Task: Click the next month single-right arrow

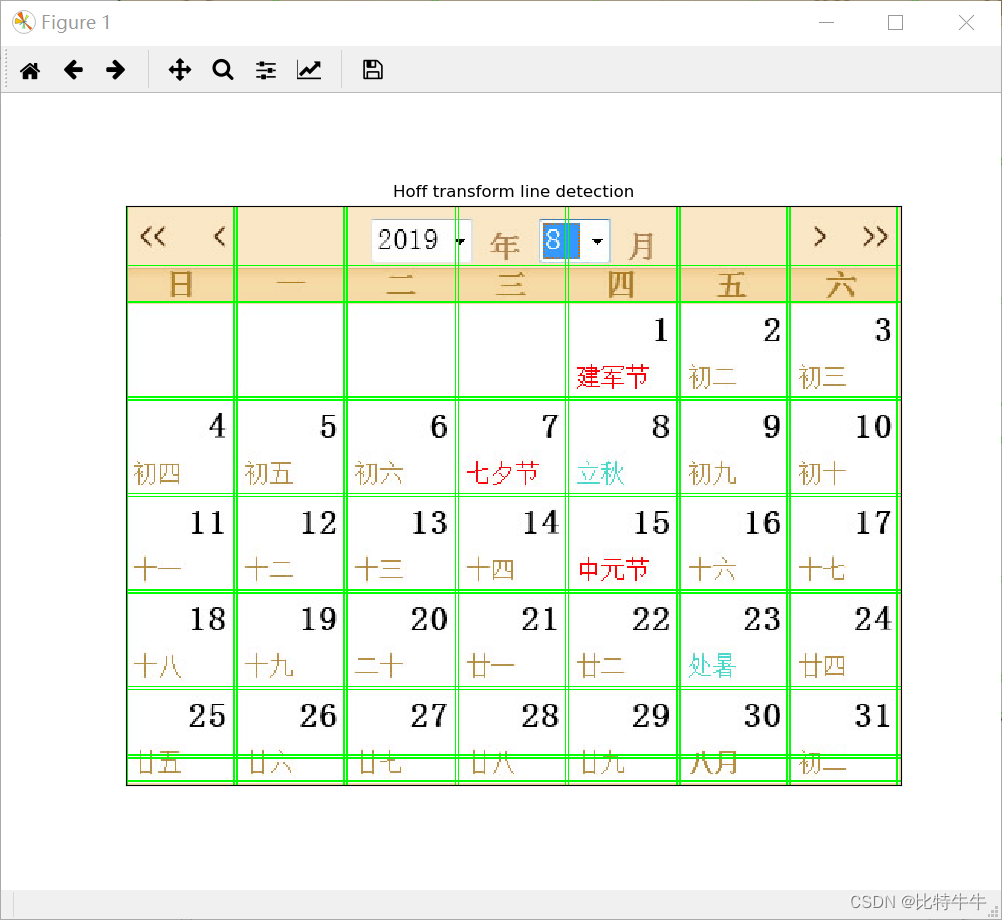Action: (x=820, y=236)
